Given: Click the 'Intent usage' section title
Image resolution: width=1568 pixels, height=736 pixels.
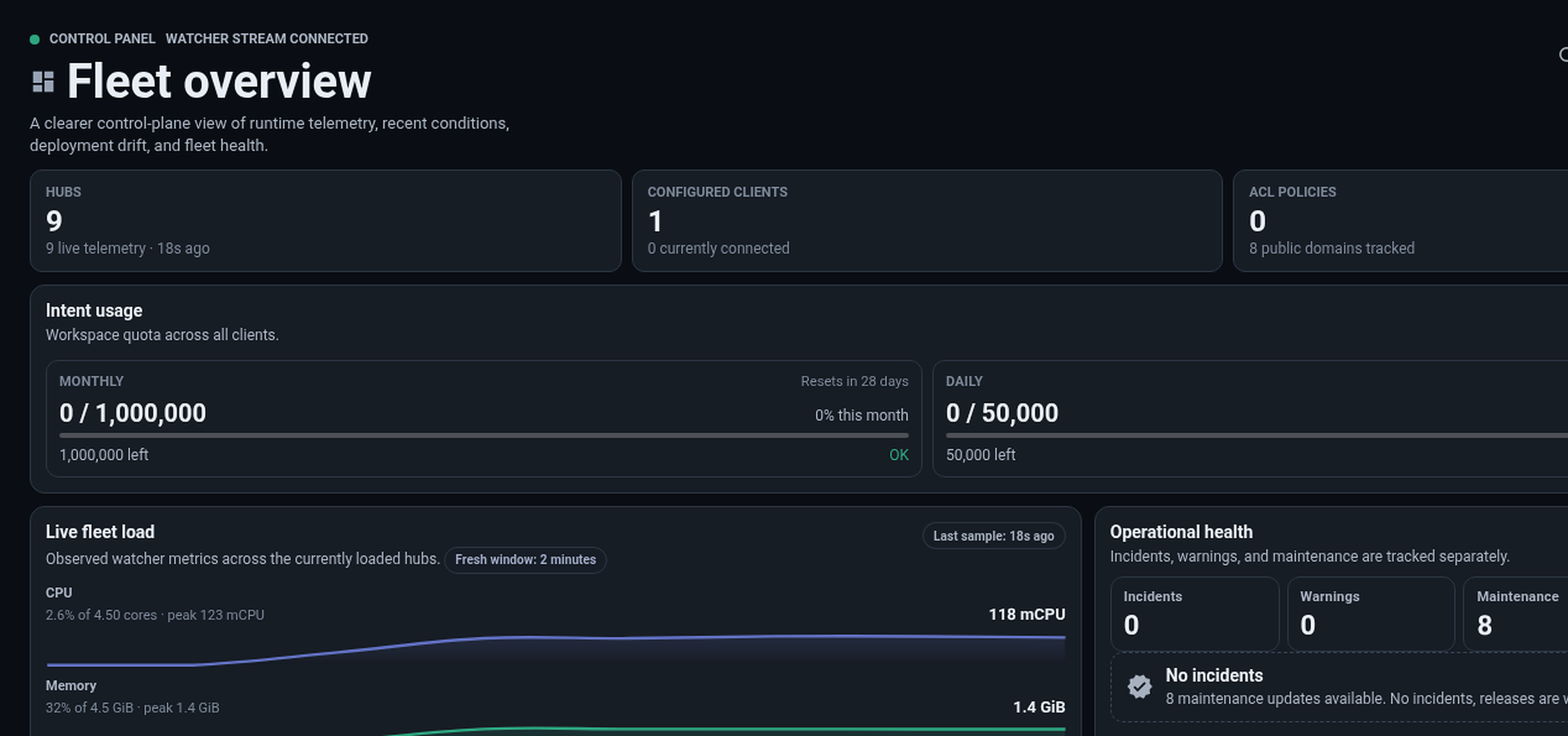Looking at the screenshot, I should tap(94, 310).
